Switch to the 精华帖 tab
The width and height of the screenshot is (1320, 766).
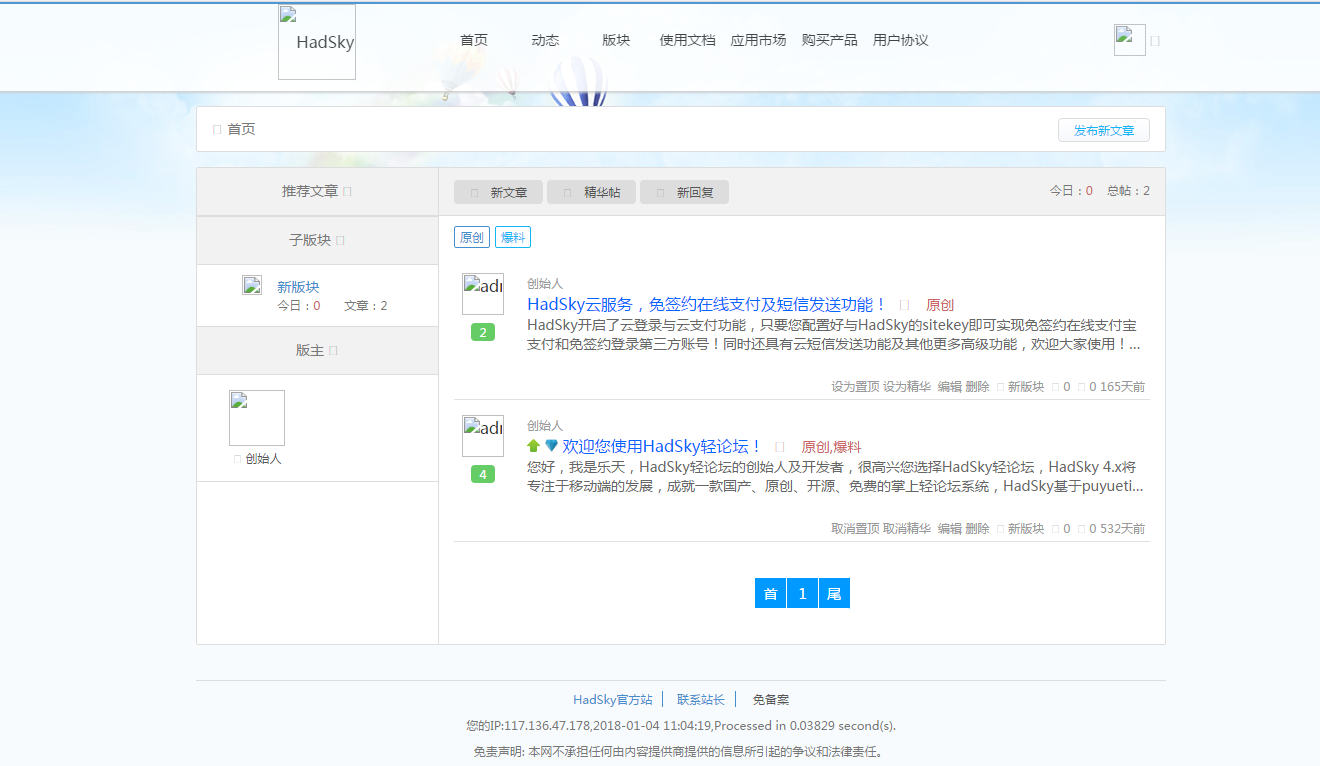[591, 192]
